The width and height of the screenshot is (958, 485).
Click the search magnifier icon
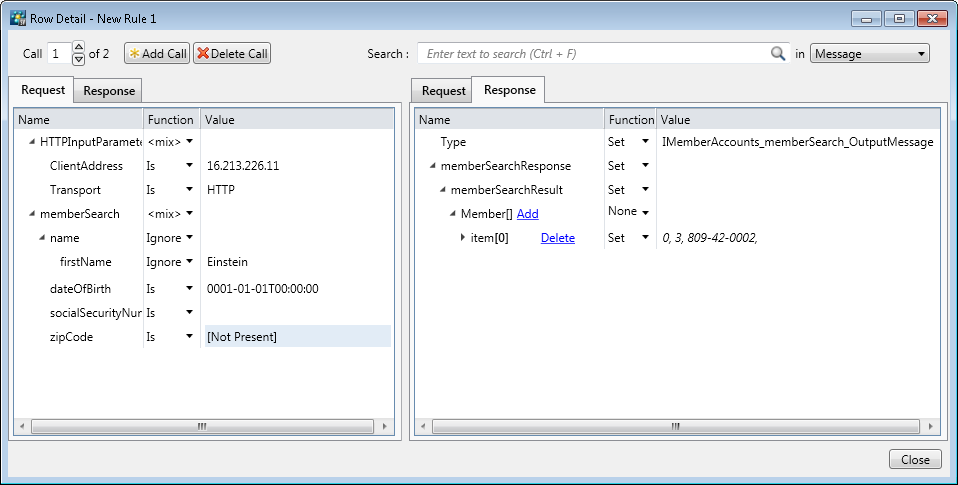[778, 54]
